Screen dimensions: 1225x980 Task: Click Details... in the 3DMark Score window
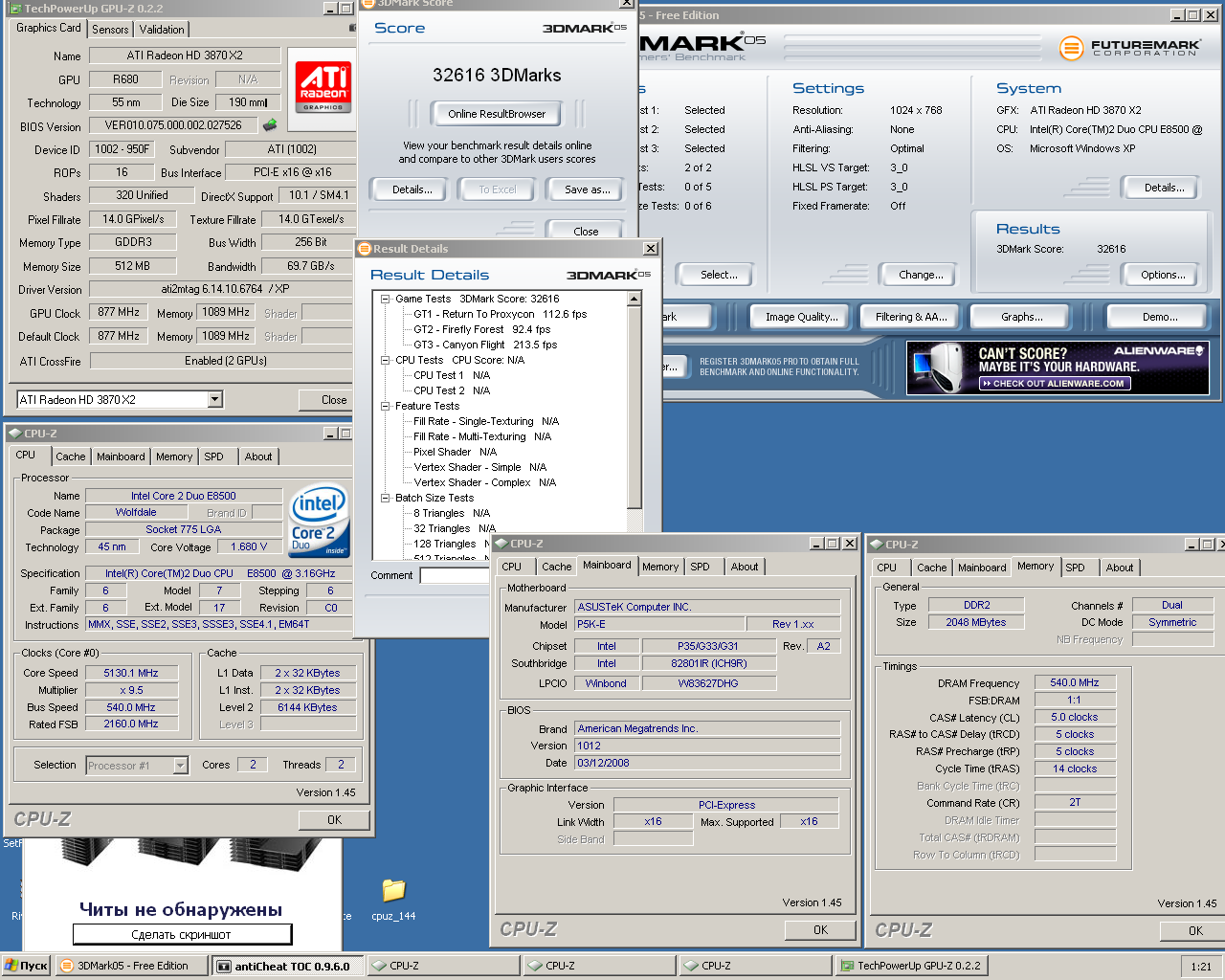pyautogui.click(x=412, y=189)
